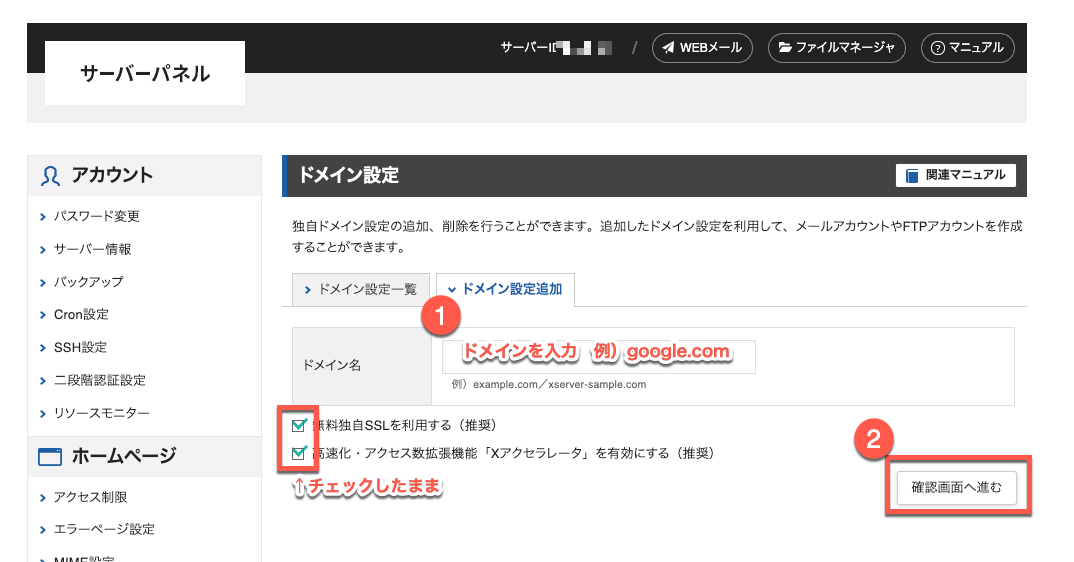Open the ファイルマネージャ button

[x=836, y=47]
